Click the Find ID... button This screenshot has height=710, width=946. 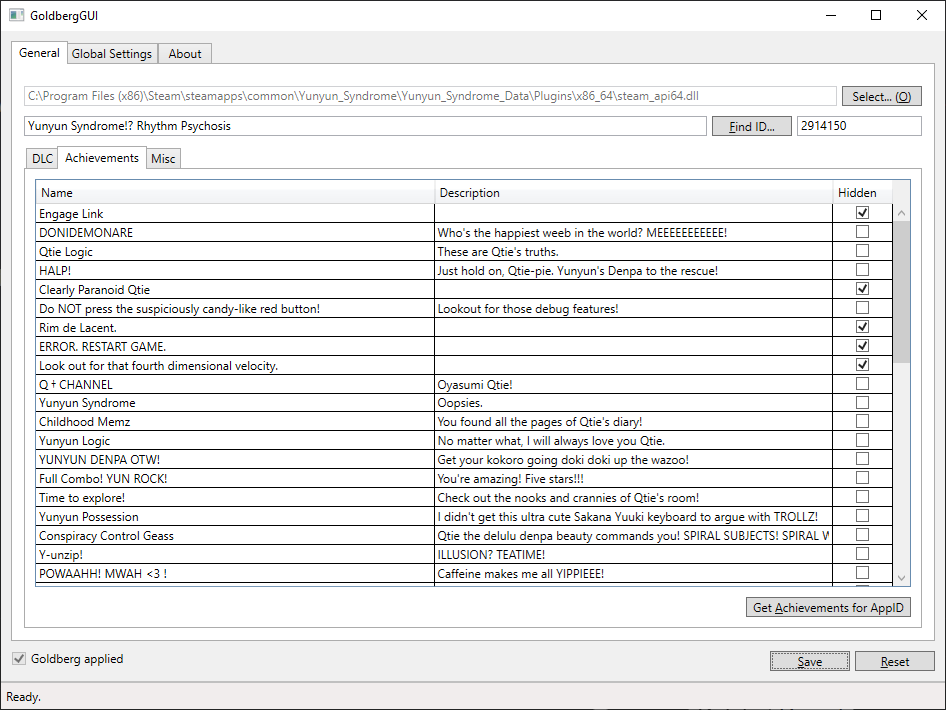click(752, 126)
